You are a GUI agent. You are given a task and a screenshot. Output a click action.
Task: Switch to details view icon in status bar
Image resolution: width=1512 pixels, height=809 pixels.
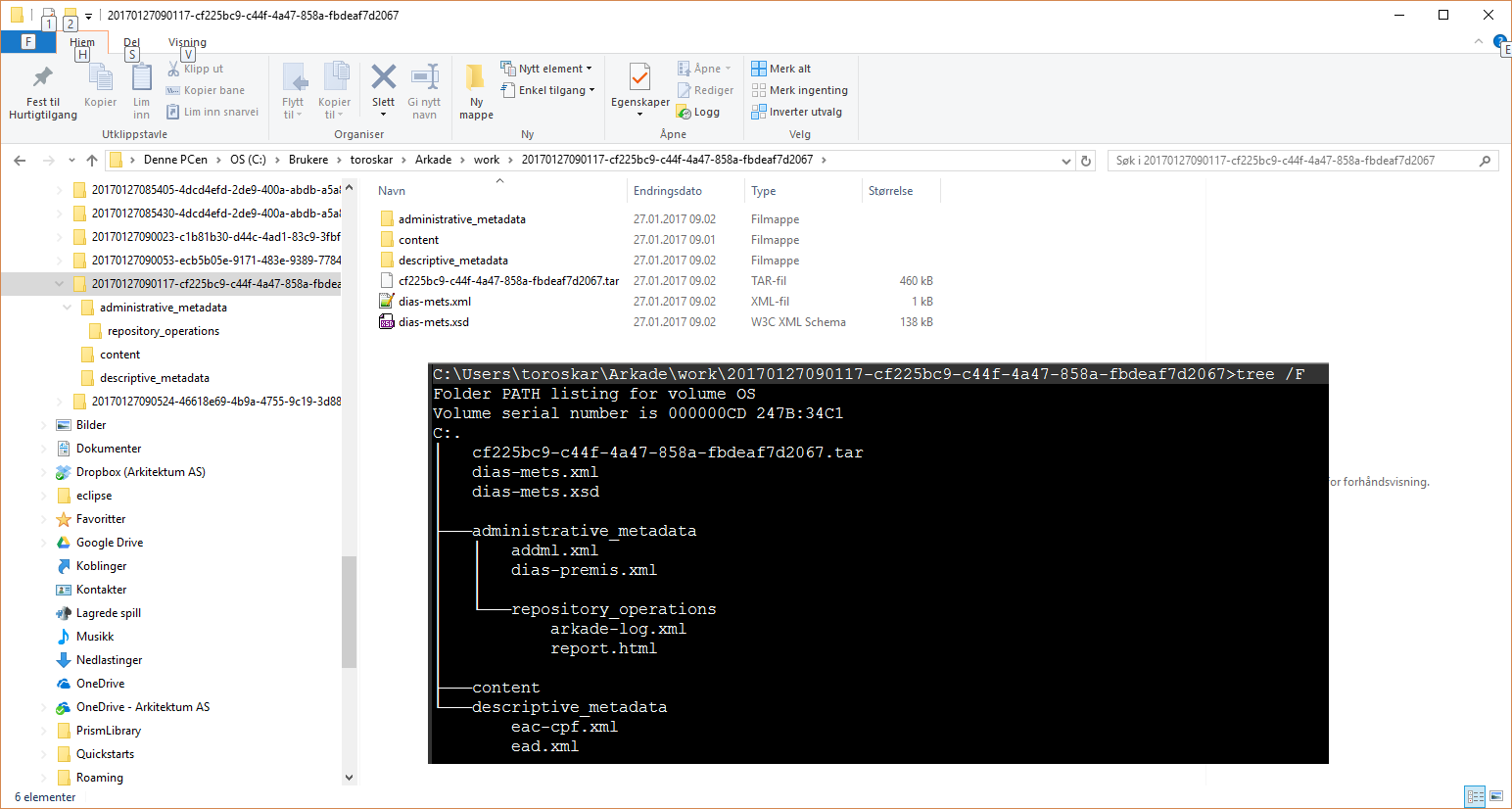click(1475, 797)
